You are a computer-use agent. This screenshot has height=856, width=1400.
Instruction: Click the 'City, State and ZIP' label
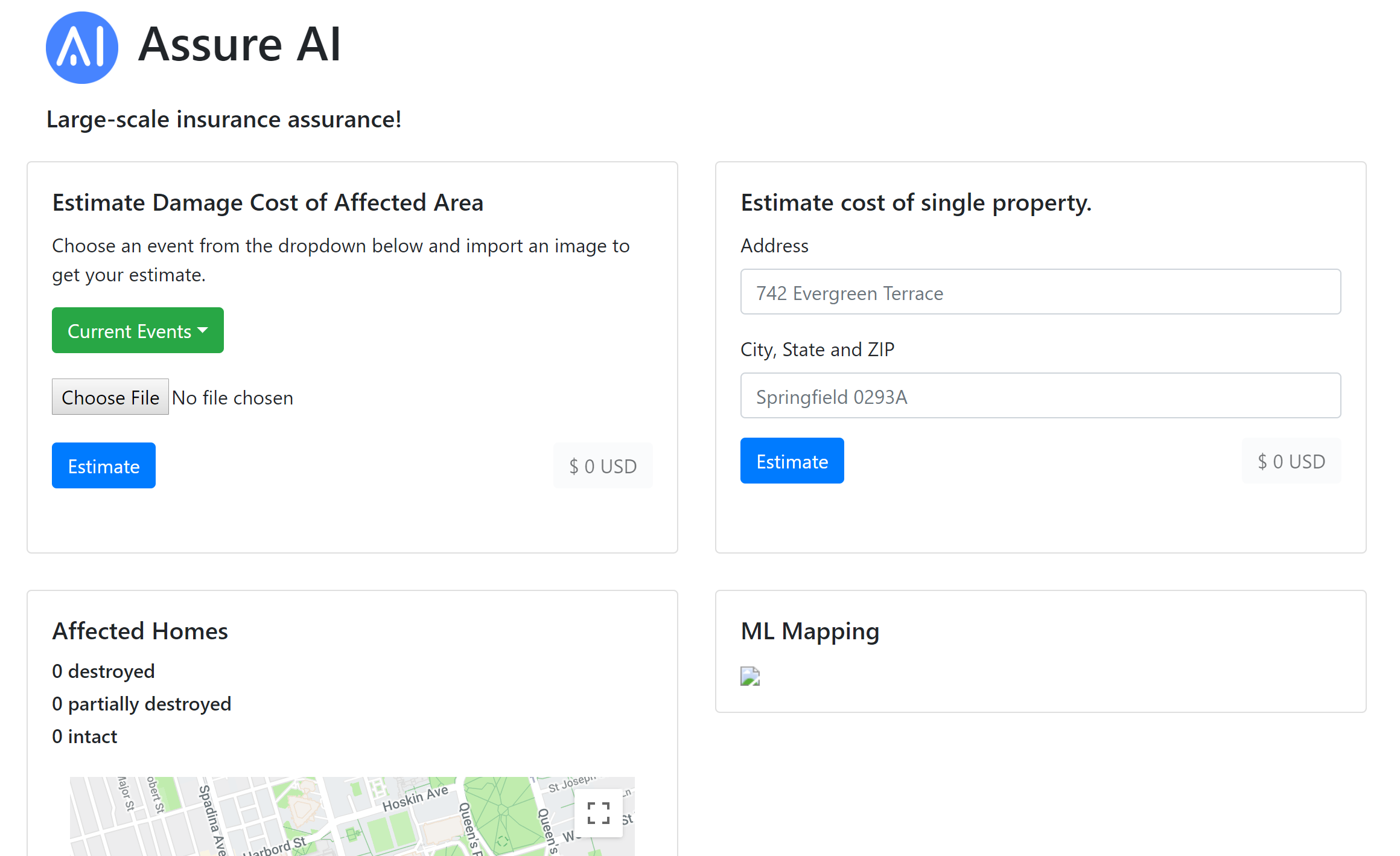[817, 350]
